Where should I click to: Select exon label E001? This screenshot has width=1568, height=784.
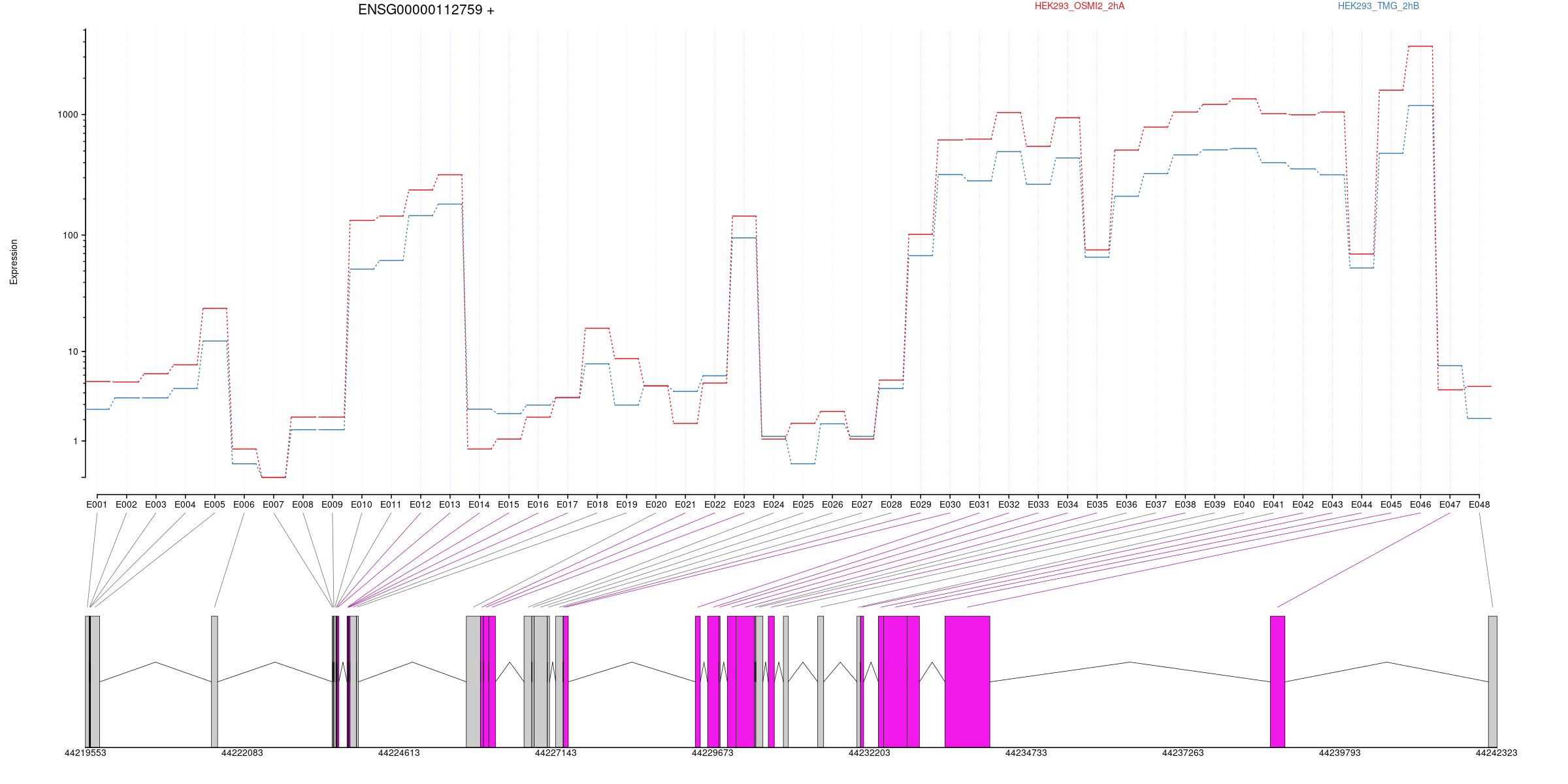97,504
